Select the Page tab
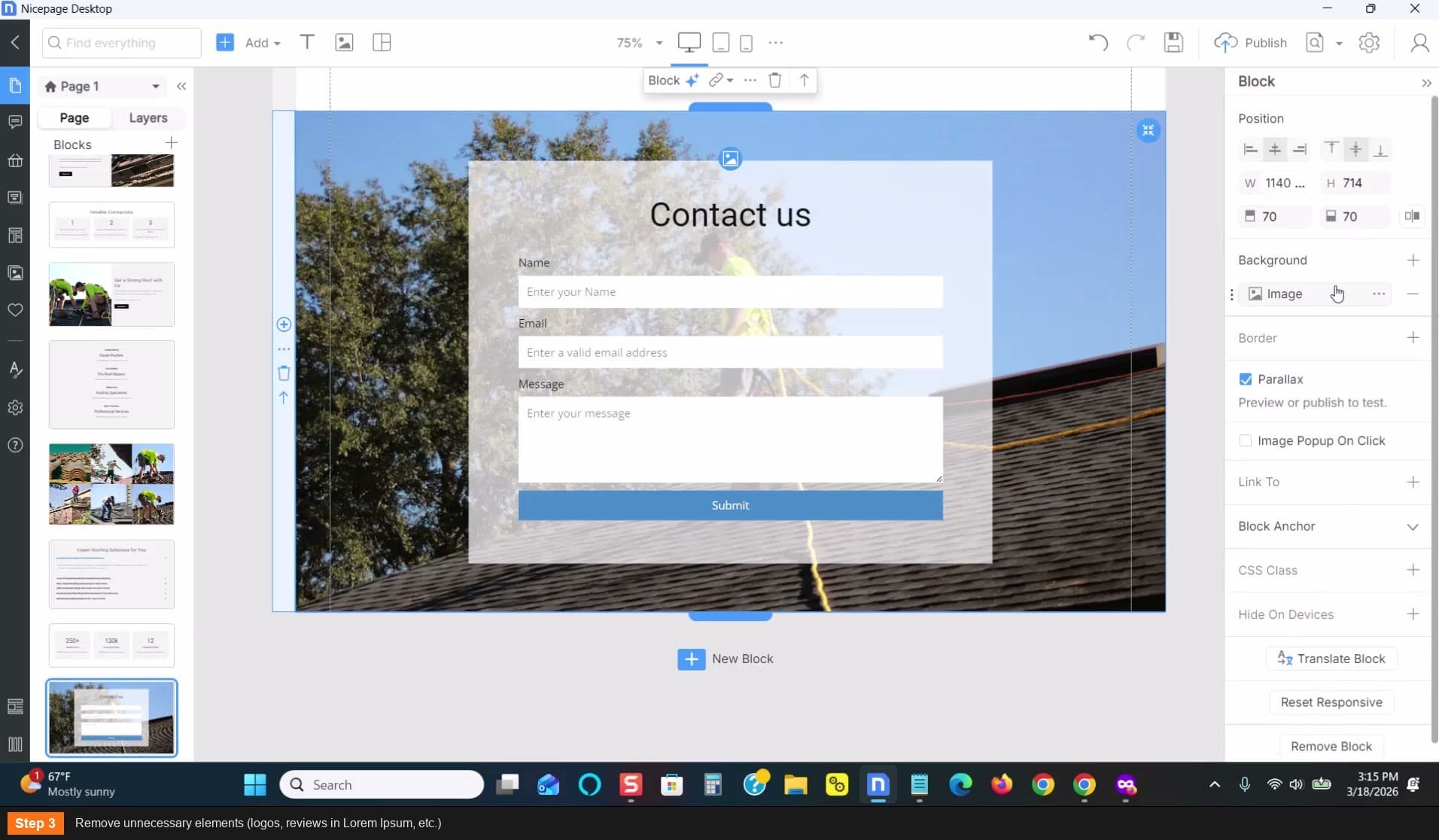 [75, 118]
